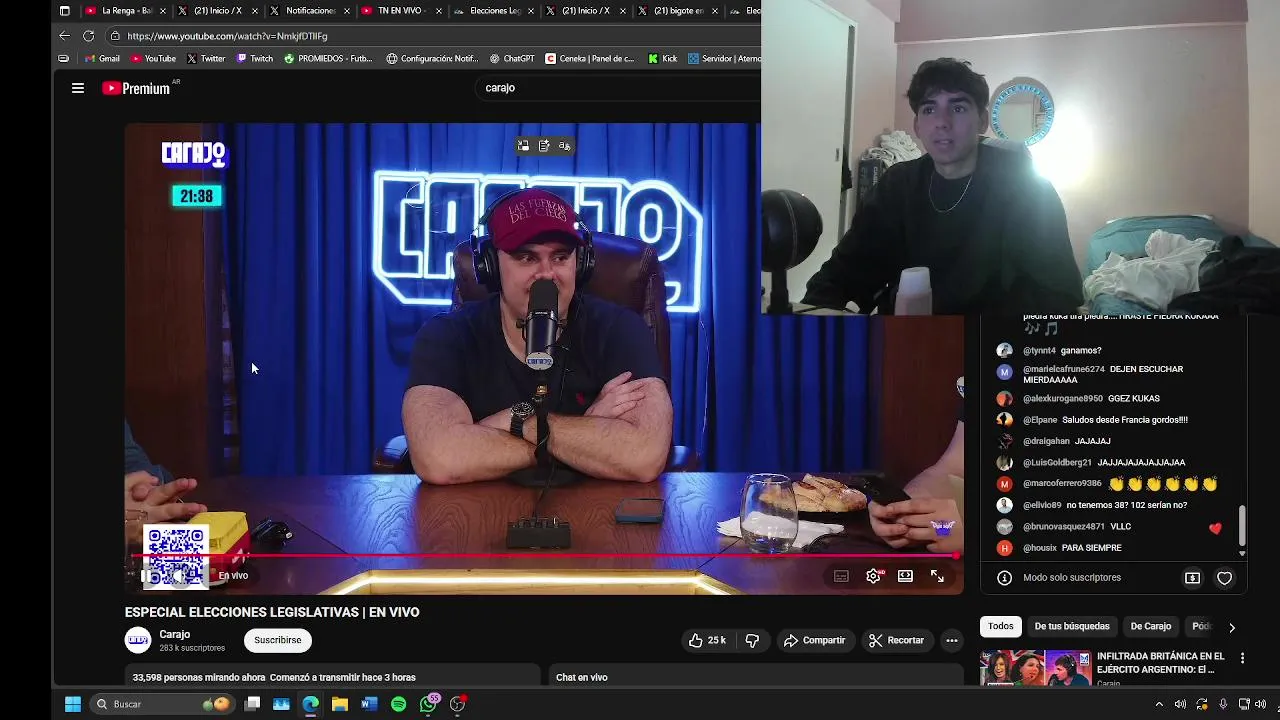Enter fullscreen on the video
Image resolution: width=1280 pixels, height=720 pixels.
point(937,576)
